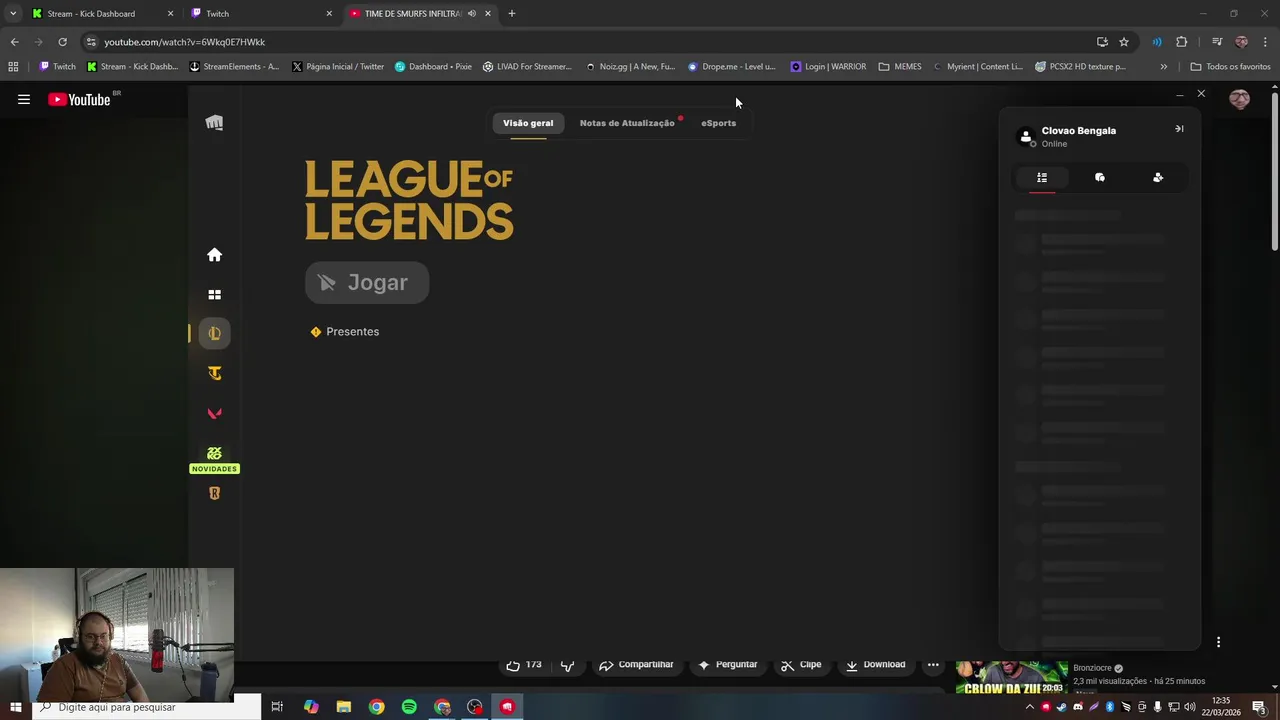
Task: Bookmark this page with star icon
Action: tap(1124, 42)
